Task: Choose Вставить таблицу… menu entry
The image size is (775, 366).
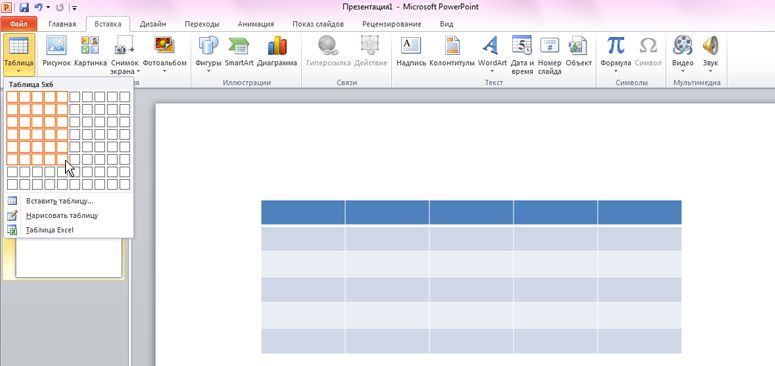Action: pos(68,201)
